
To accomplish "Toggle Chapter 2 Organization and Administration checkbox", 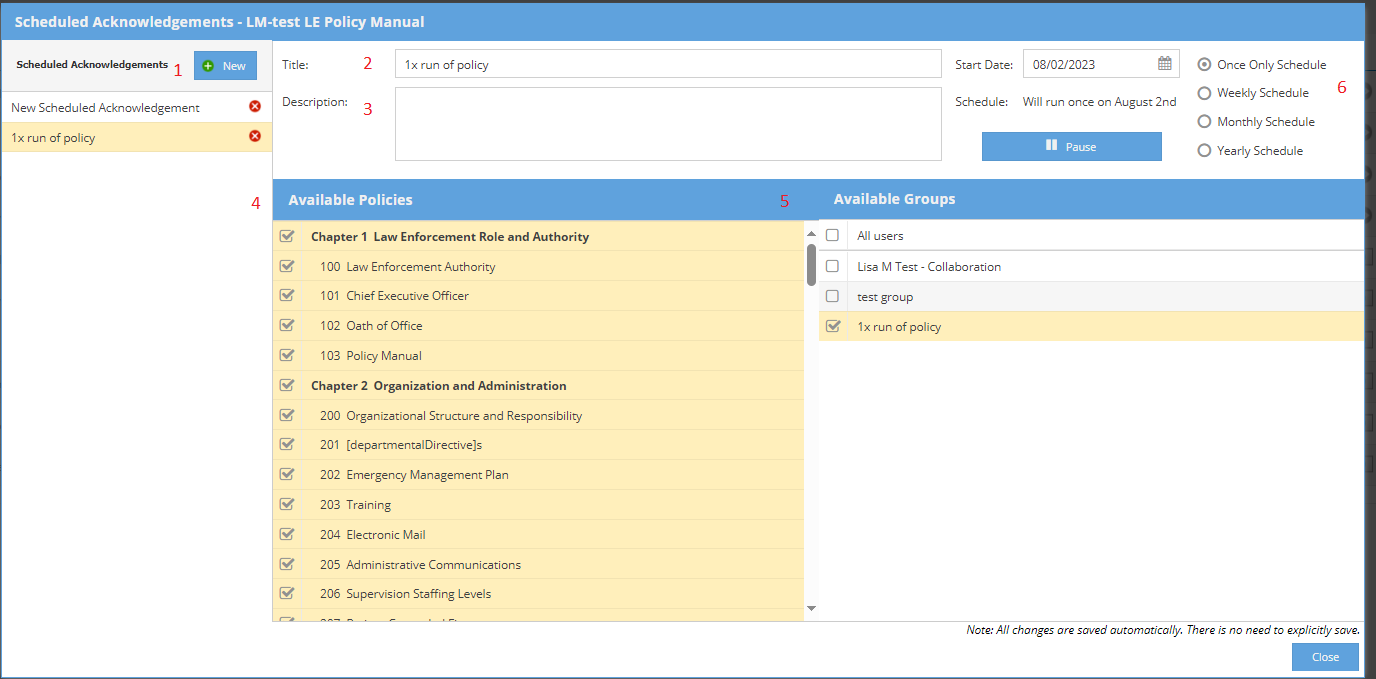I will 287,385.
